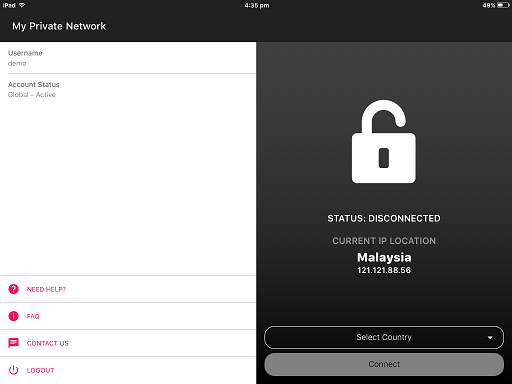Click the Connect button
Image resolution: width=512 pixels, height=384 pixels.
[x=384, y=364]
